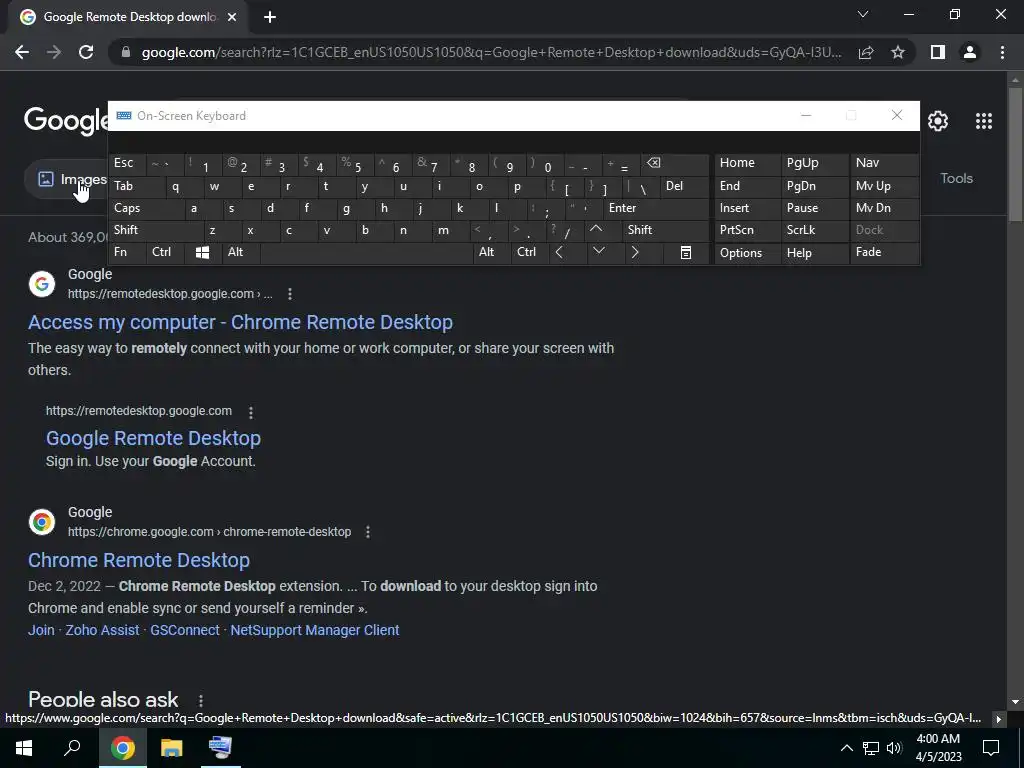
Task: Toggle the Fade key on On-Screen Keyboard
Action: point(885,252)
